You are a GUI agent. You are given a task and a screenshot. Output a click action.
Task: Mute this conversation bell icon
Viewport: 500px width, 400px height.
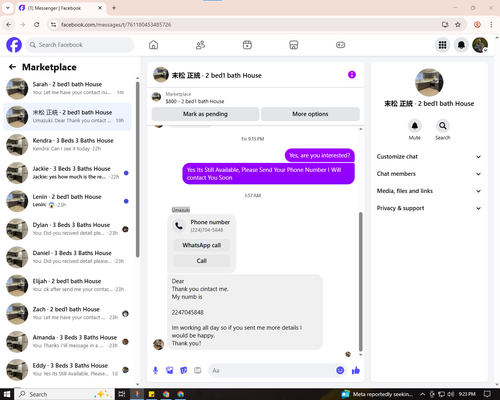(x=415, y=126)
